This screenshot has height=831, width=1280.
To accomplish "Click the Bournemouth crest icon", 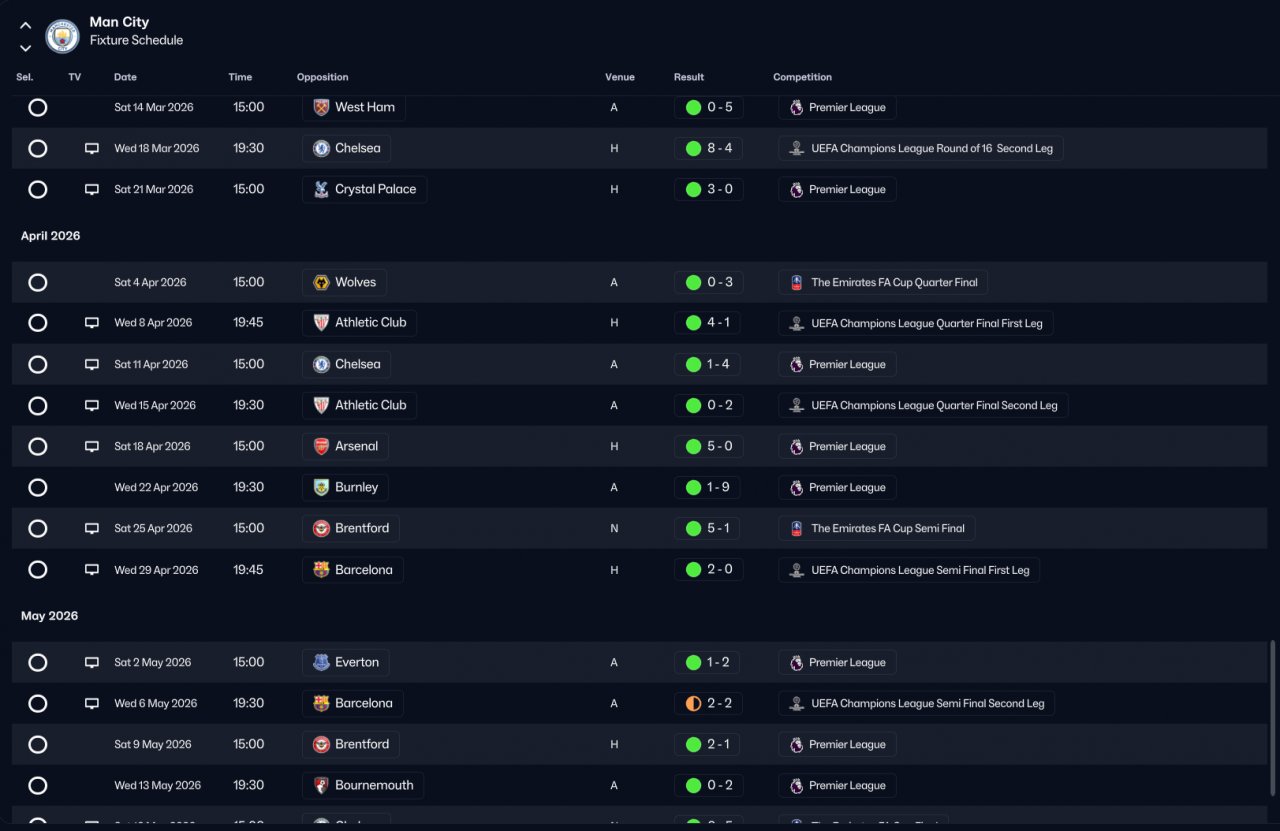I will [x=321, y=785].
